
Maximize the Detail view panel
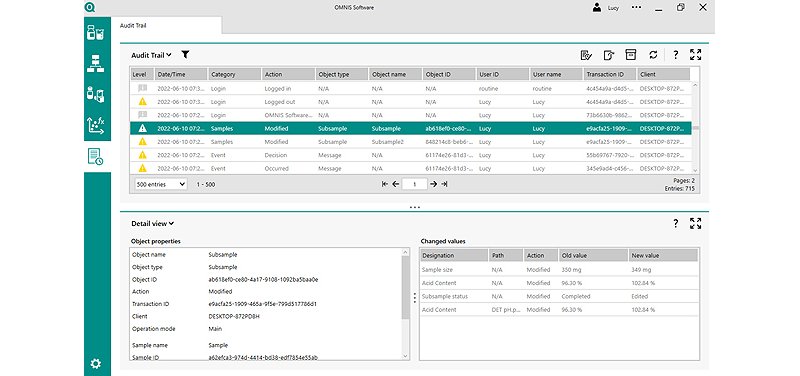coord(695,223)
